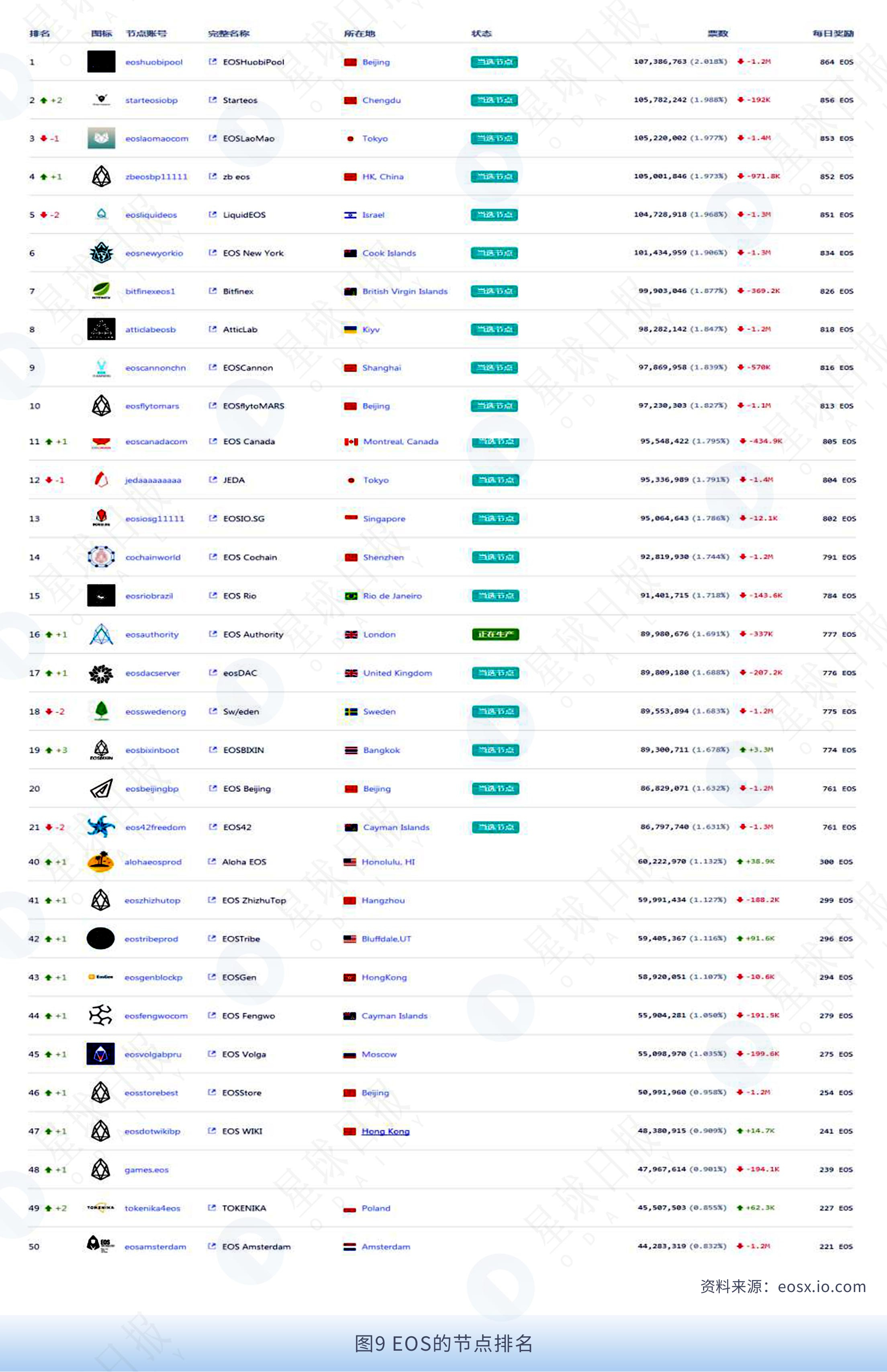Image resolution: width=887 pixels, height=1372 pixels.
Task: Click the eosDAC flower logo icon
Action: tap(101, 673)
